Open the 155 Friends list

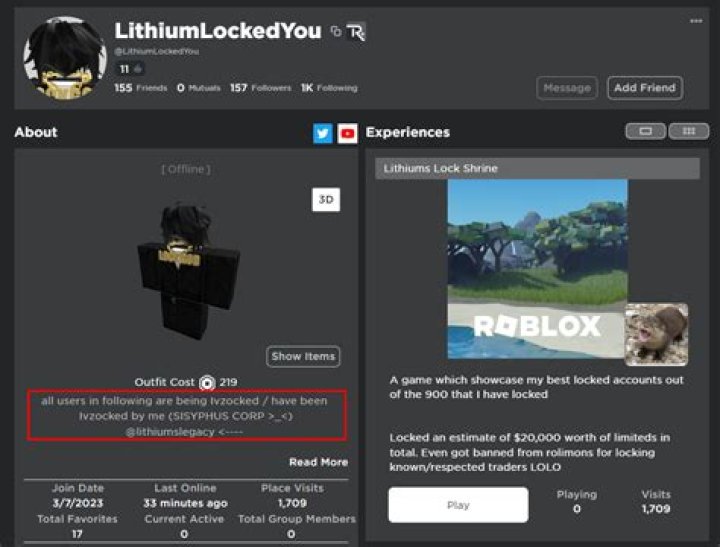pyautogui.click(x=139, y=88)
